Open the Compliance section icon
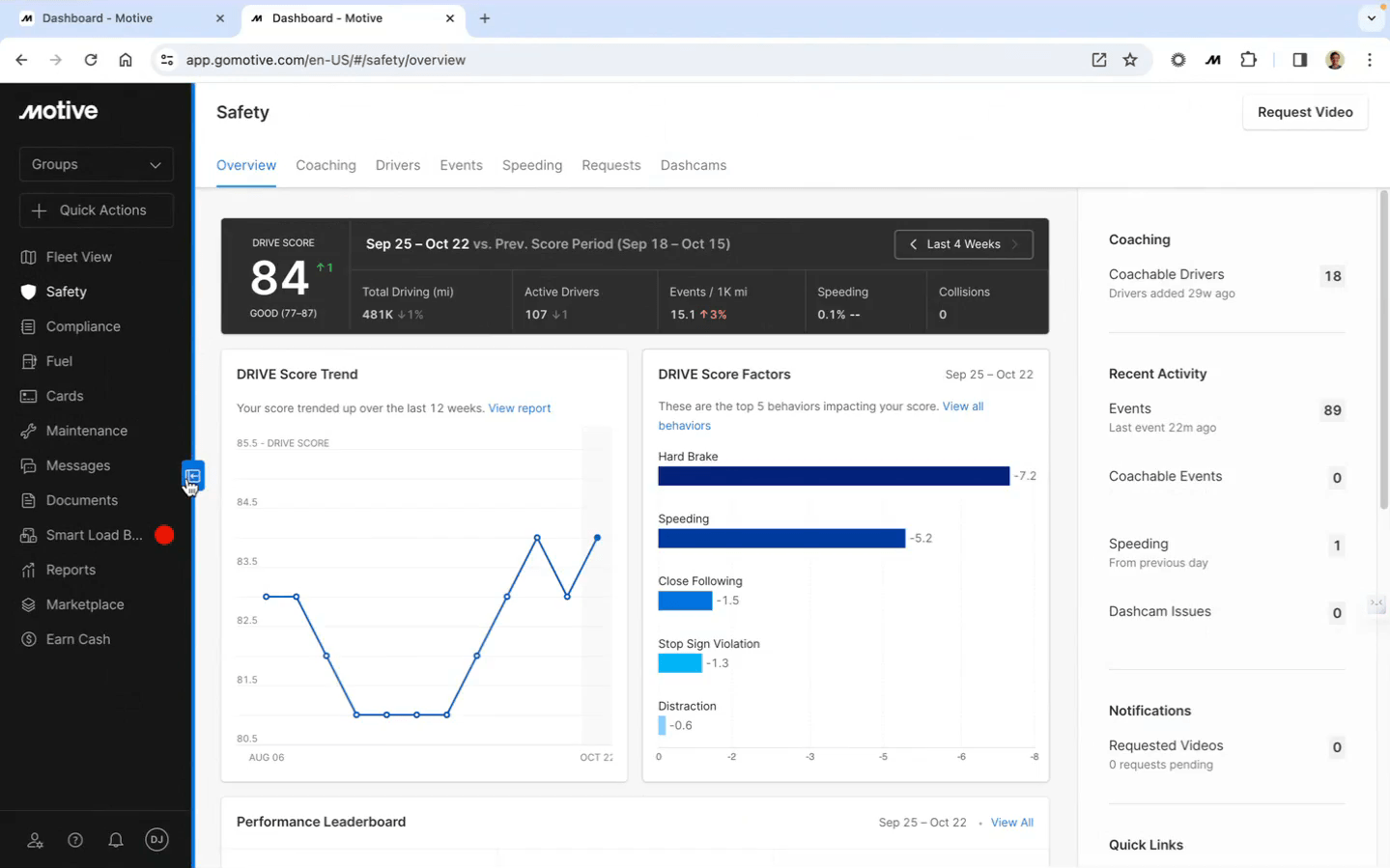This screenshot has height=868, width=1390. pos(30,326)
